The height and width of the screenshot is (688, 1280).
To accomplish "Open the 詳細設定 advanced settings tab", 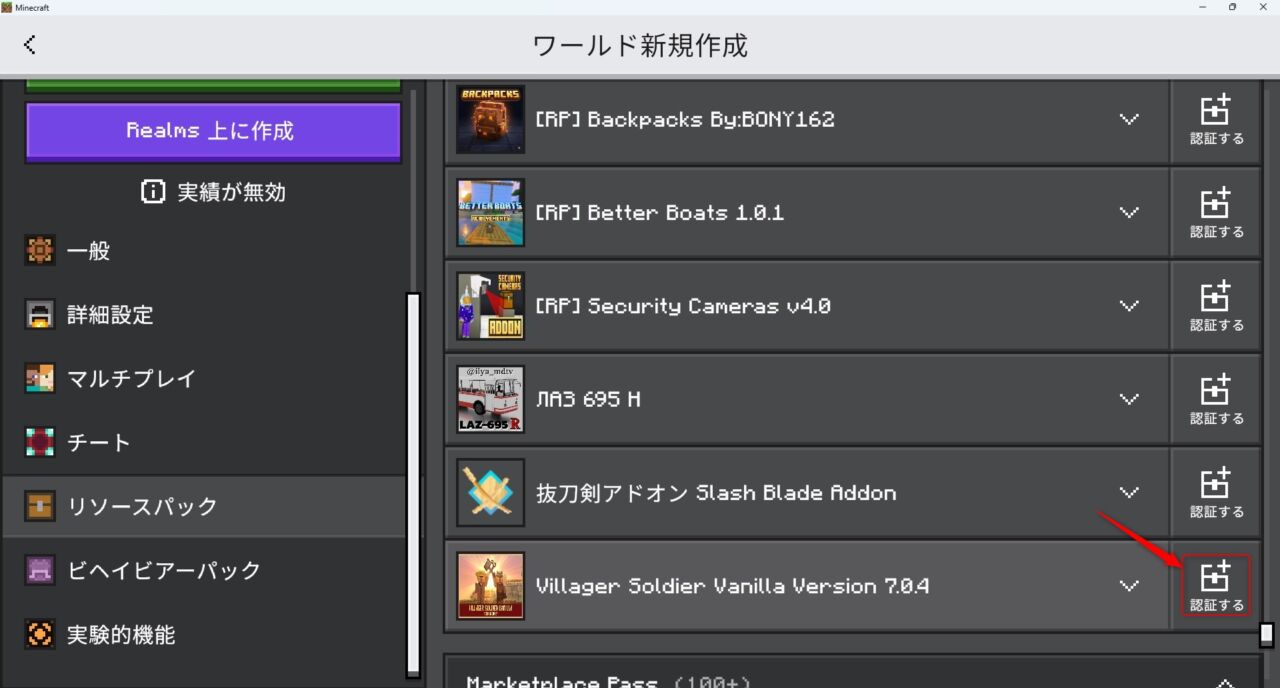I will [203, 315].
